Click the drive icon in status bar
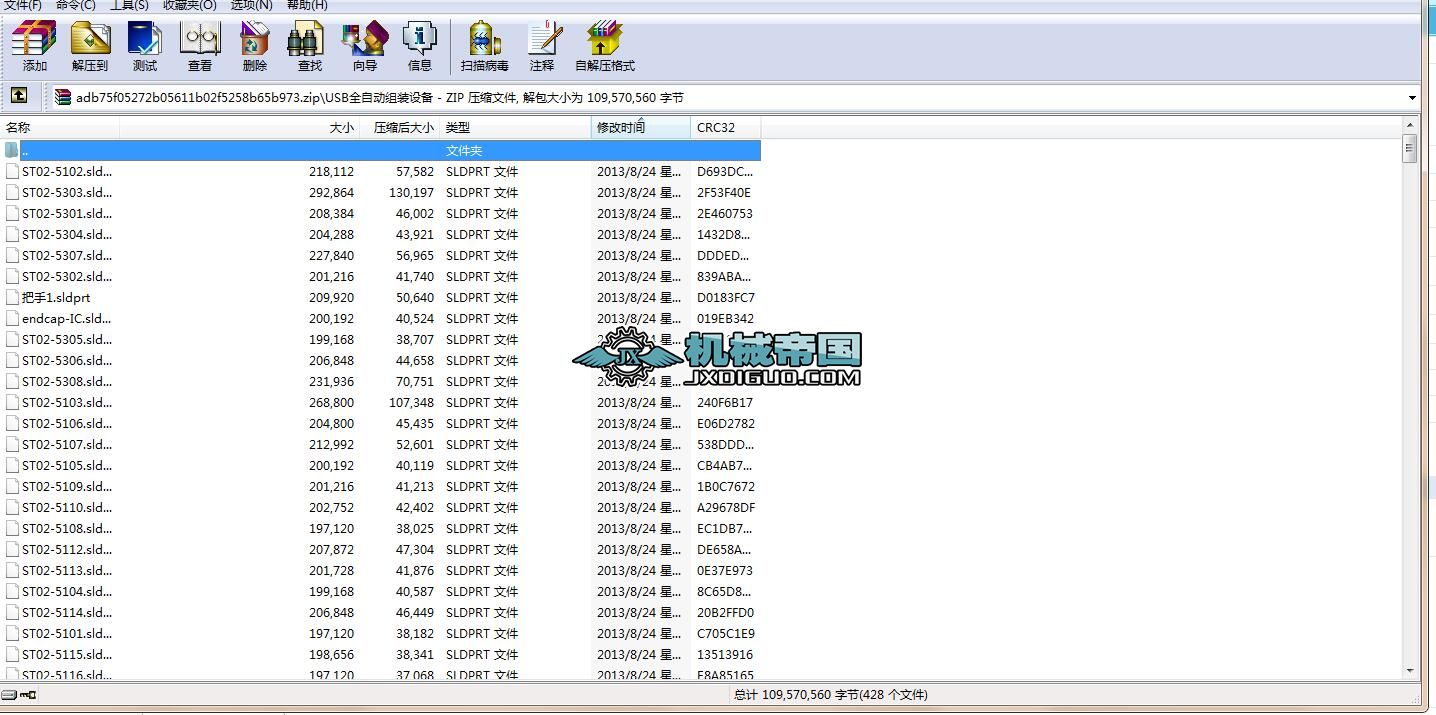Viewport: 1436px width, 715px height. click(9, 695)
